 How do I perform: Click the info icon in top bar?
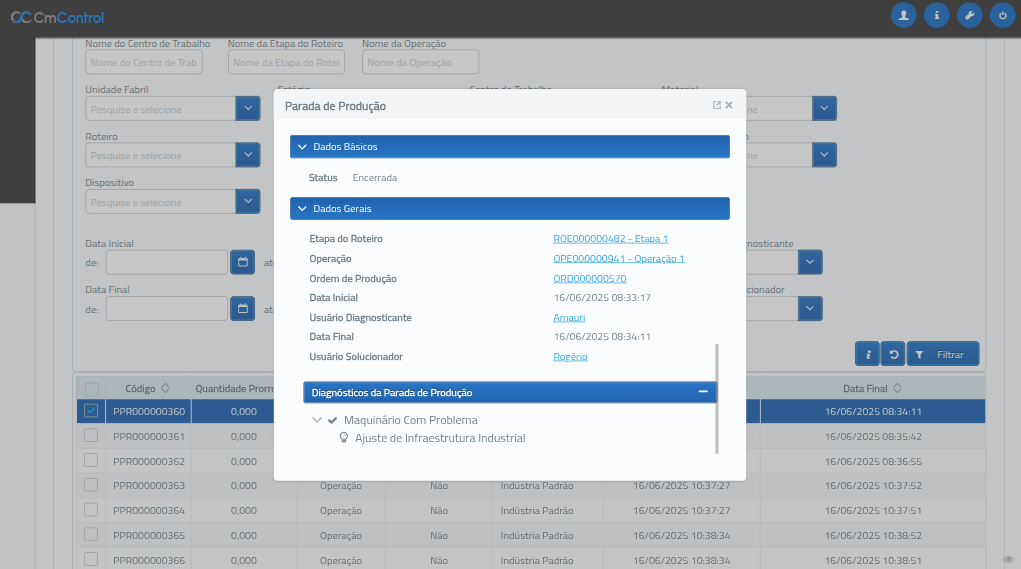[936, 16]
